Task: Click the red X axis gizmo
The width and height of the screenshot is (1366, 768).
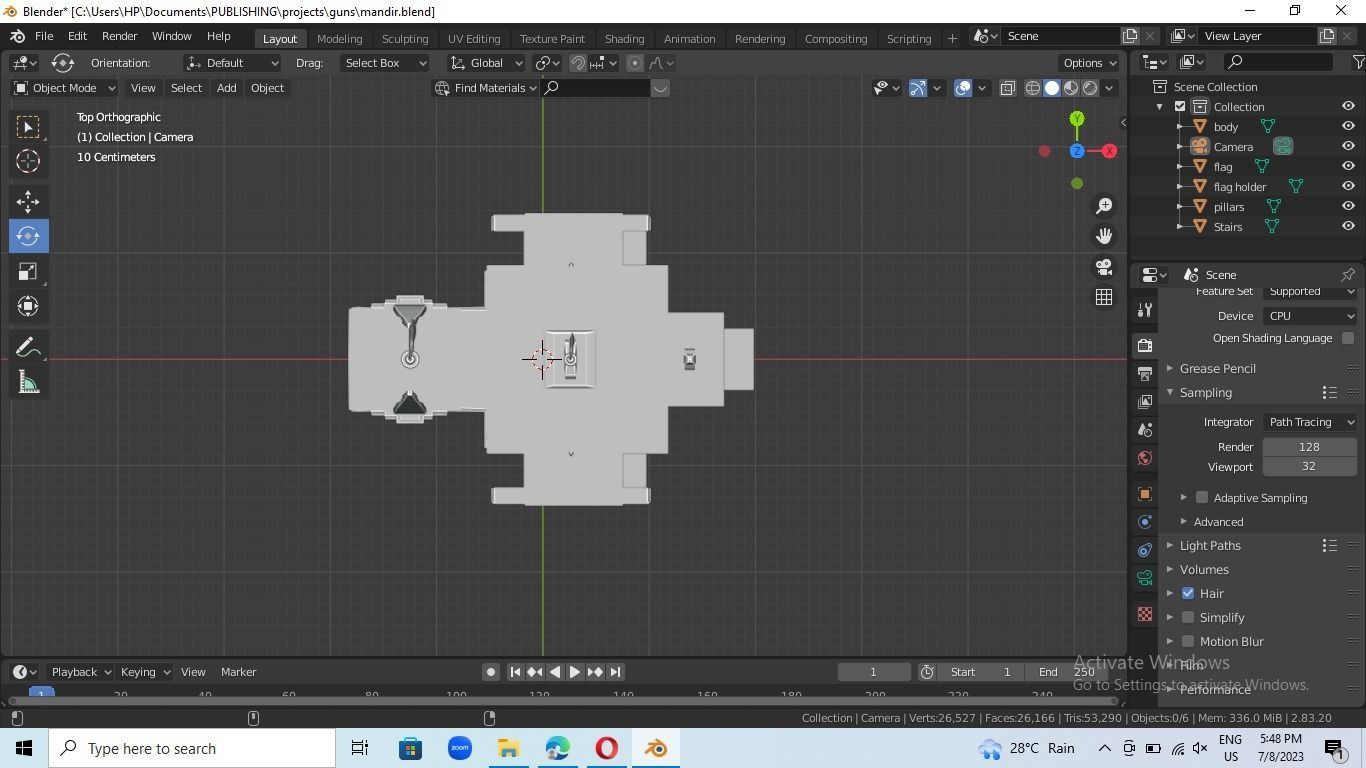Action: point(1109,151)
